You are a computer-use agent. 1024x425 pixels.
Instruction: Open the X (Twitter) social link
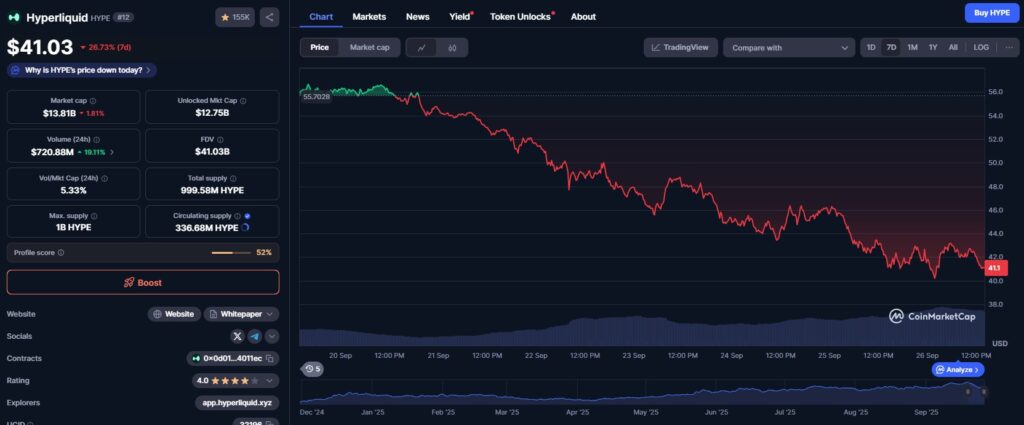[x=237, y=337]
